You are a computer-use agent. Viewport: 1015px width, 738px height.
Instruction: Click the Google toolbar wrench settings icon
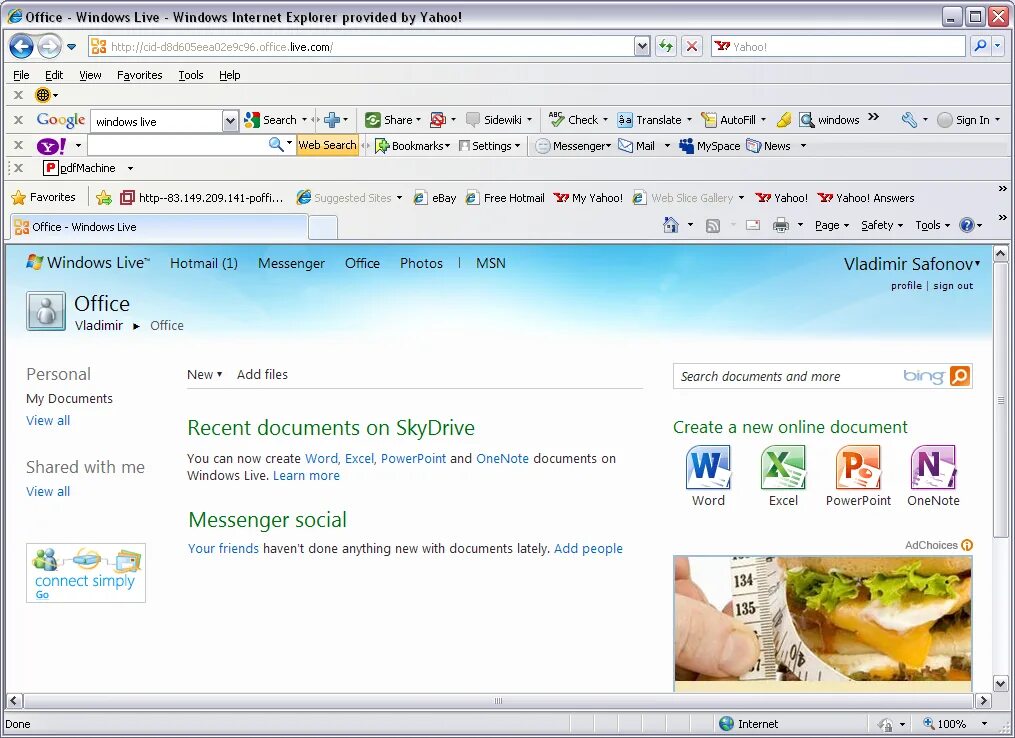(909, 120)
